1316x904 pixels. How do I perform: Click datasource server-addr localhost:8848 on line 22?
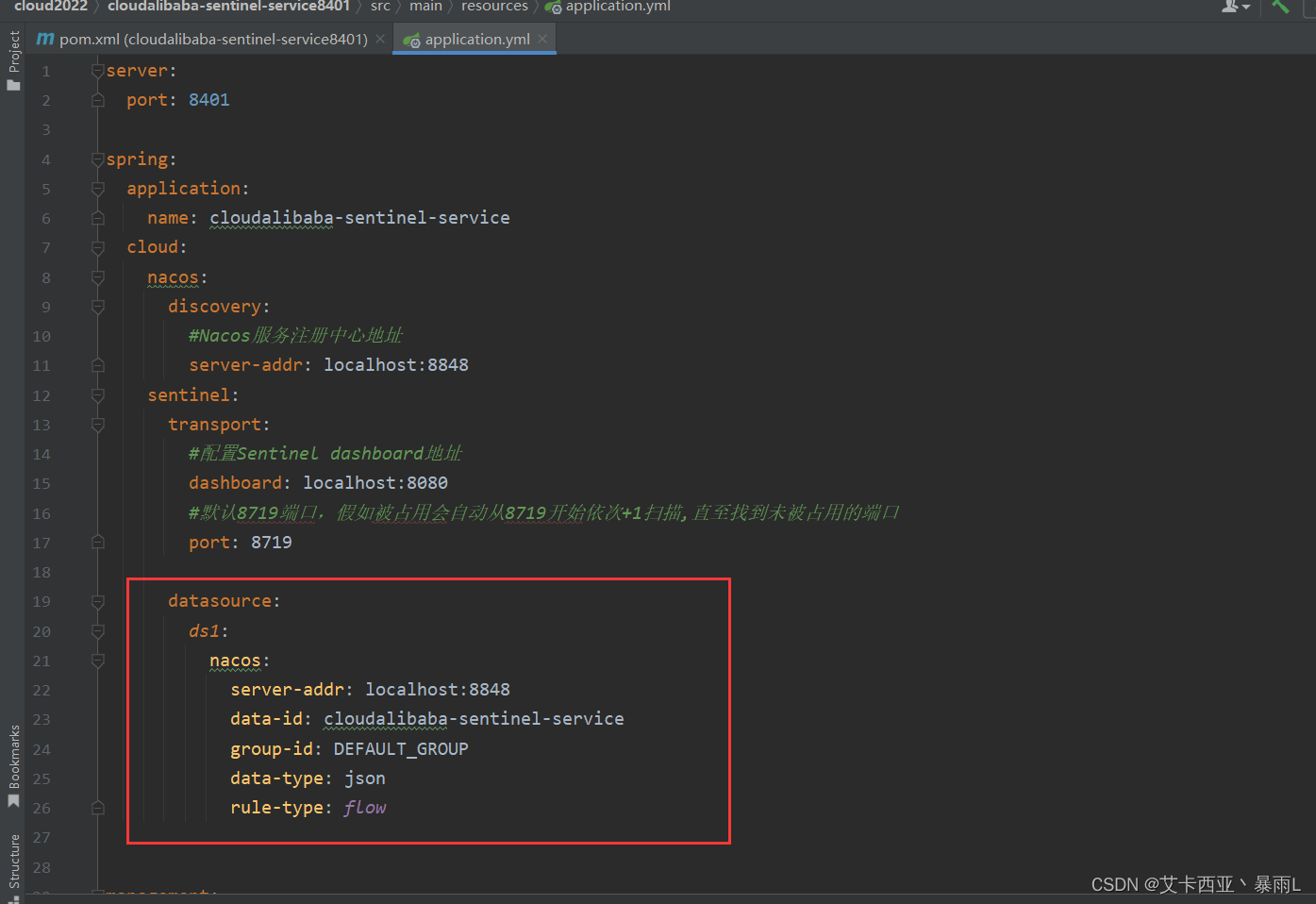tap(438, 690)
